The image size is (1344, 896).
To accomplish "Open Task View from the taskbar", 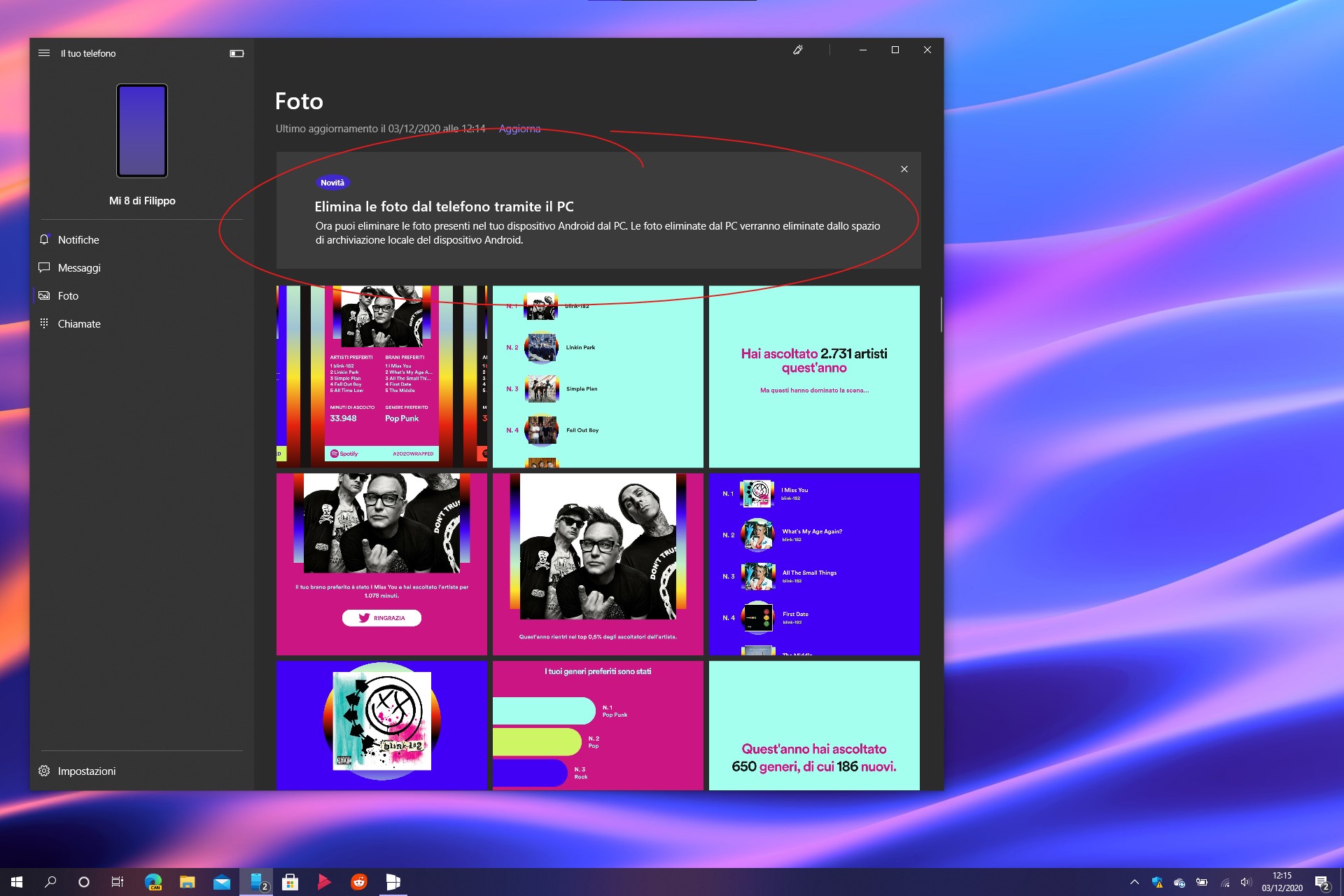I will [x=118, y=882].
